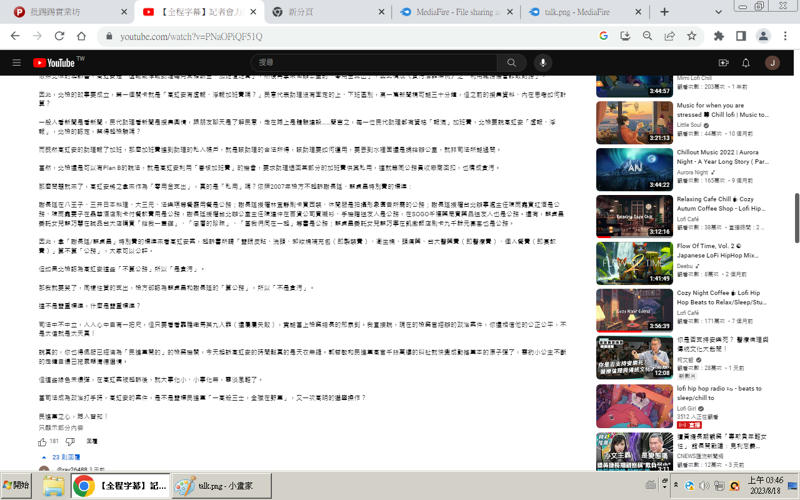Go back with the browser back arrow
This screenshot has height=500, width=800.
pos(15,36)
